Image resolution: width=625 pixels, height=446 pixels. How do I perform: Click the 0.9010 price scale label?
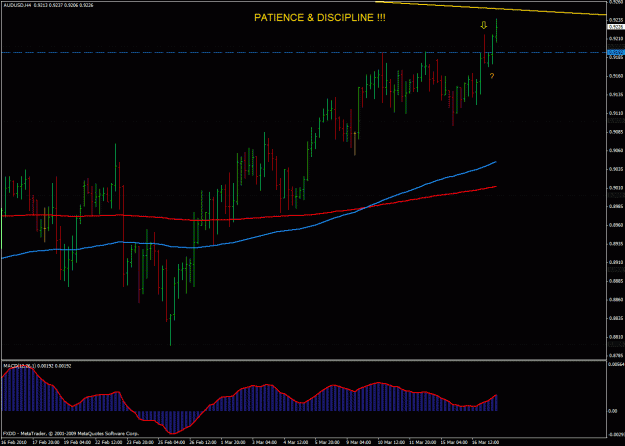click(616, 188)
